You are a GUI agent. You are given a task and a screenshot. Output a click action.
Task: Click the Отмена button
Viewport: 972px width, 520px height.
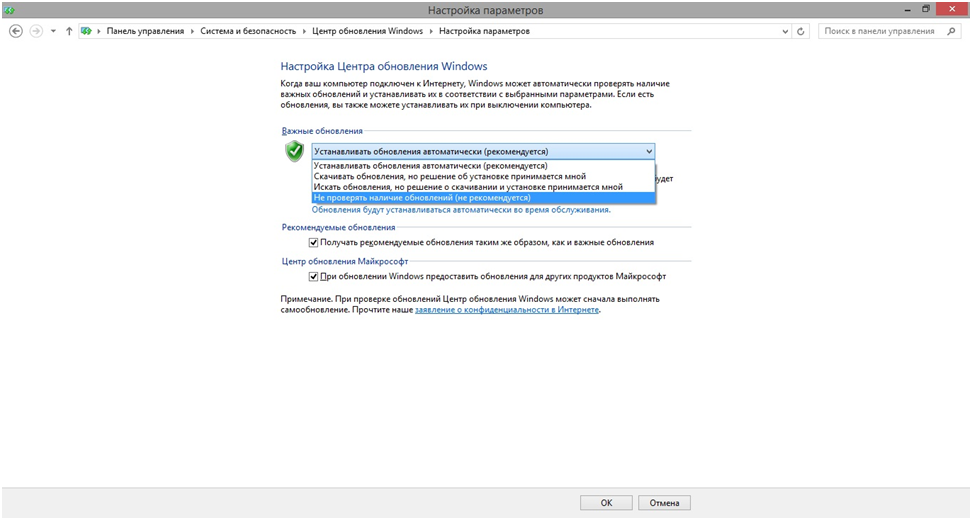[x=664, y=503]
